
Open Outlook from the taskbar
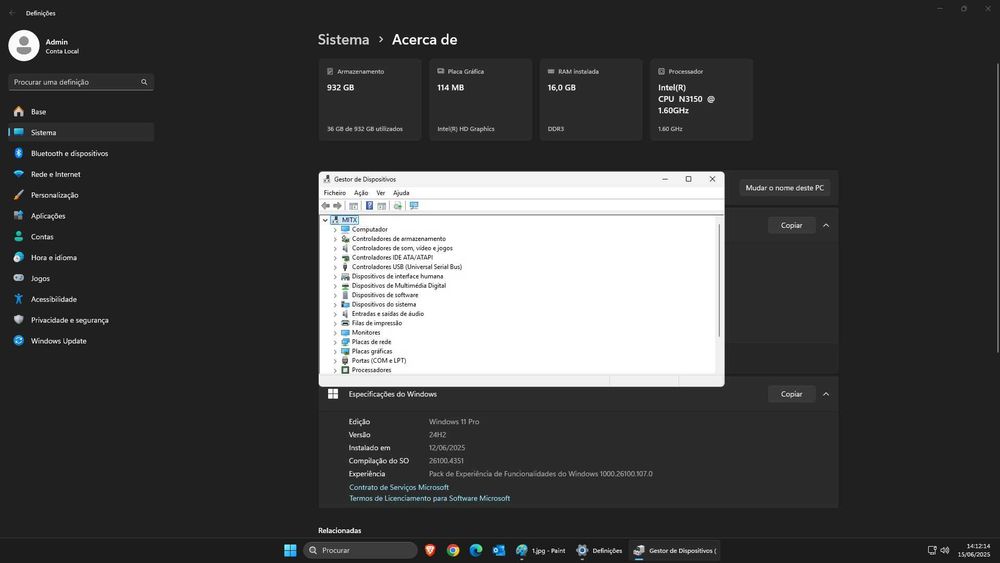click(499, 550)
